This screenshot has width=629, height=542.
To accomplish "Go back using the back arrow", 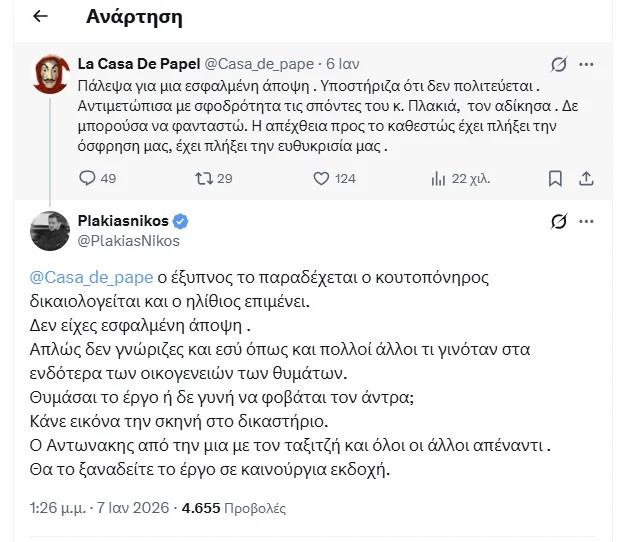I will point(39,17).
